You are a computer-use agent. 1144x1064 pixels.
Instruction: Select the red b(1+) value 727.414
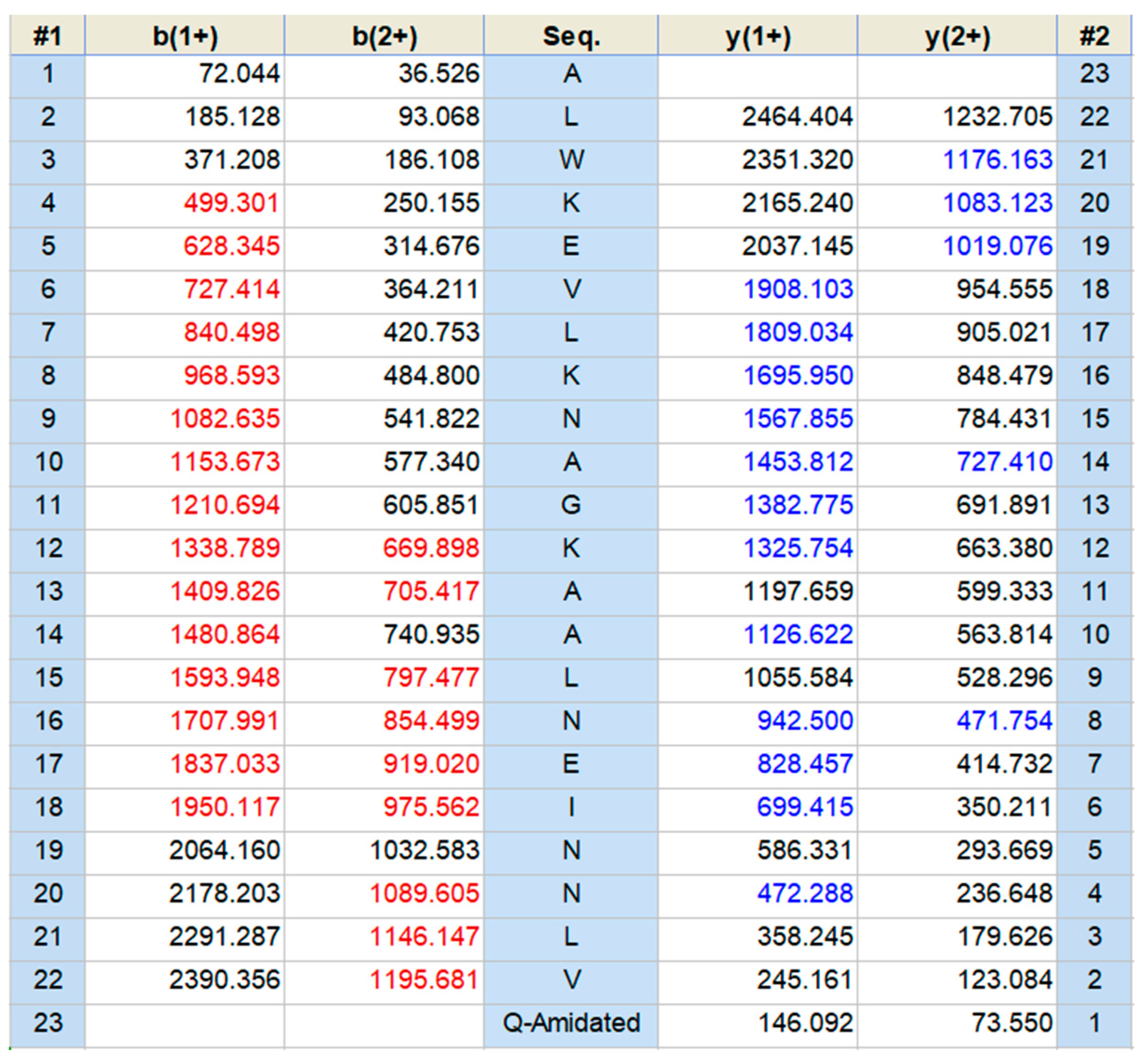[x=232, y=289]
